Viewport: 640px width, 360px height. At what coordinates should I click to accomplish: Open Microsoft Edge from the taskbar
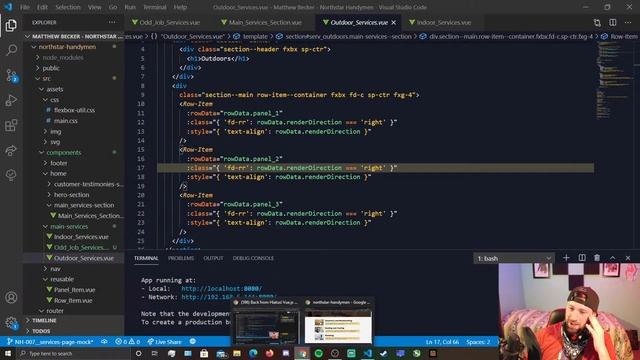click(253, 353)
